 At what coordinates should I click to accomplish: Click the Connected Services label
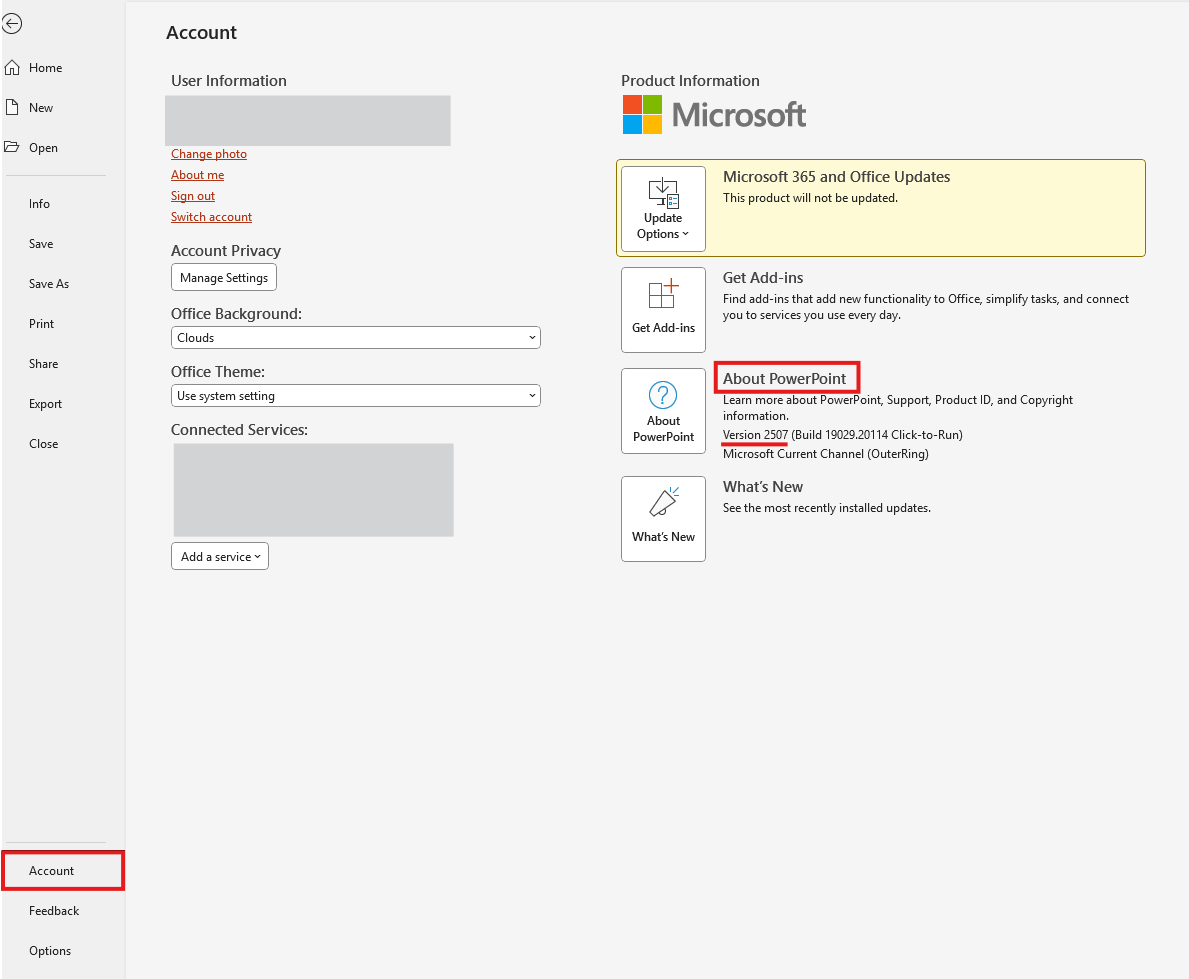[x=240, y=430]
